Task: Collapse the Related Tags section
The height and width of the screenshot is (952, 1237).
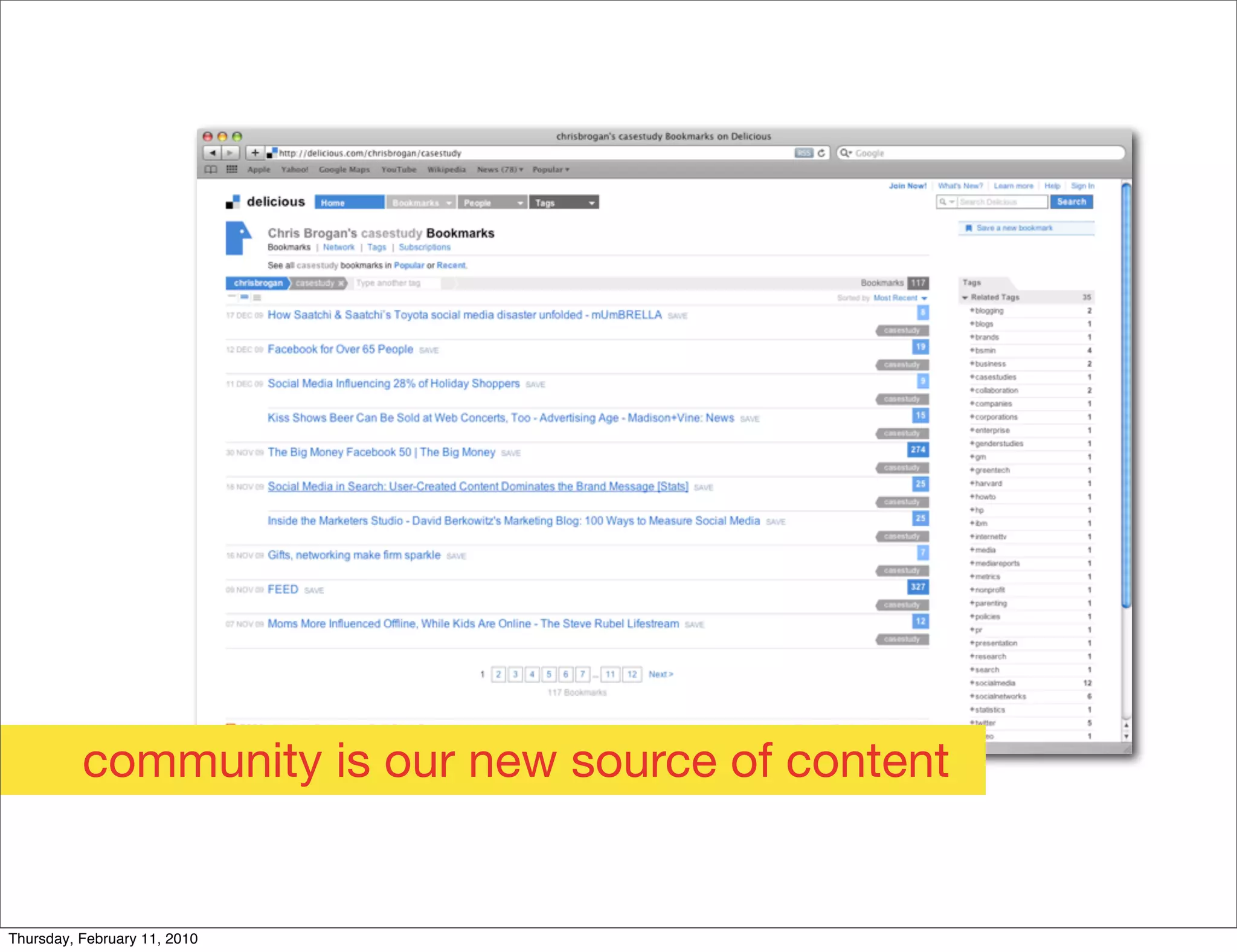Action: pyautogui.click(x=965, y=297)
